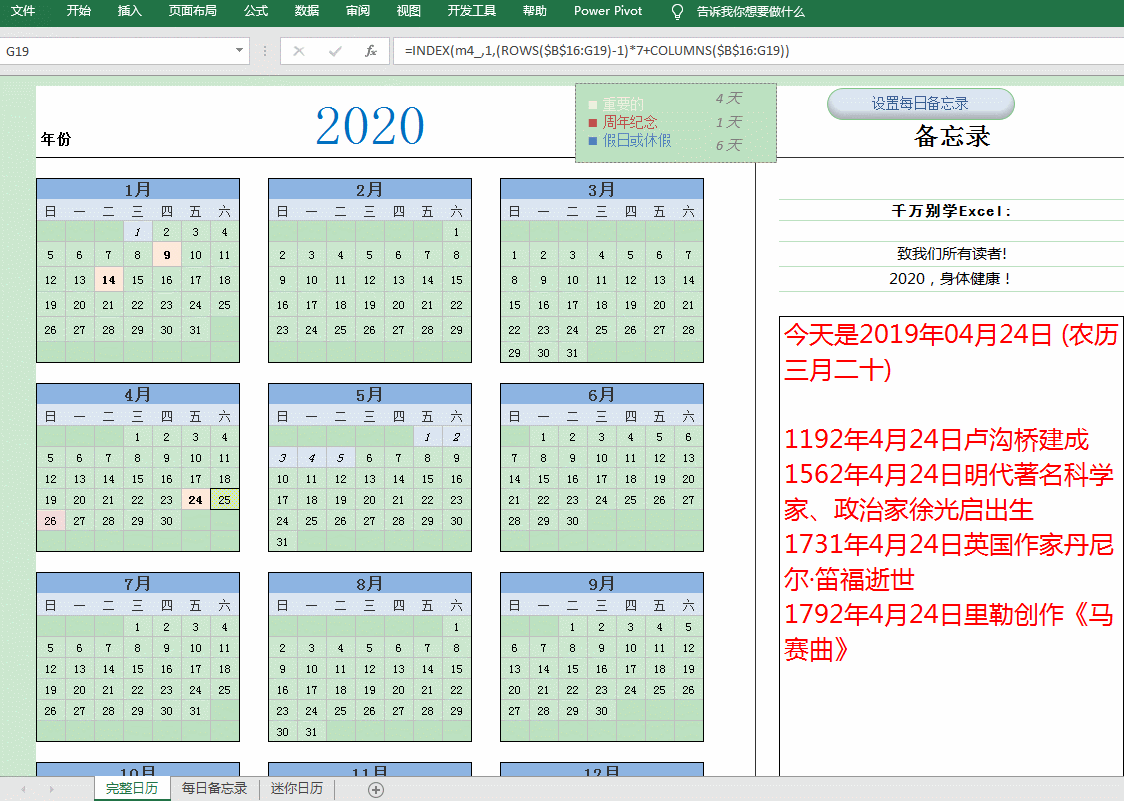Viewport: 1124px width, 801px height.
Task: Click the 设置每日备忘录 button
Action: click(920, 103)
